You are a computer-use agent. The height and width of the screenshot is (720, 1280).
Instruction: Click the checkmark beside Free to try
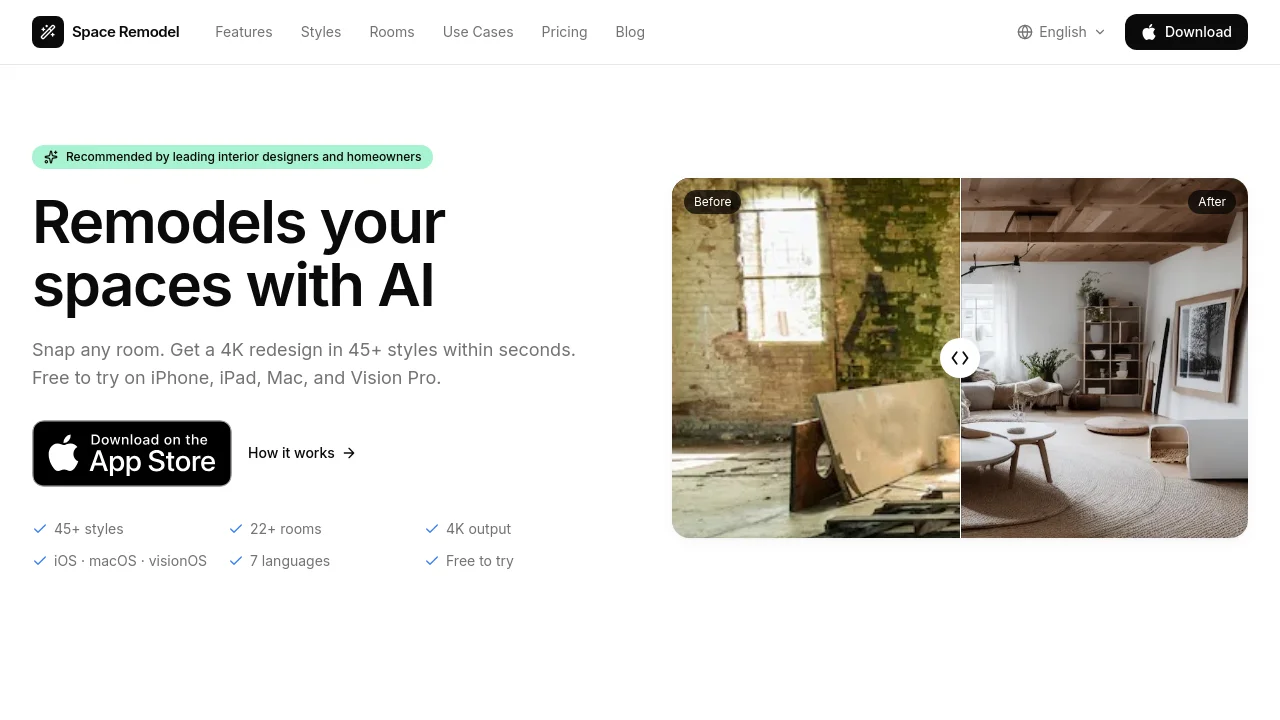pos(432,561)
